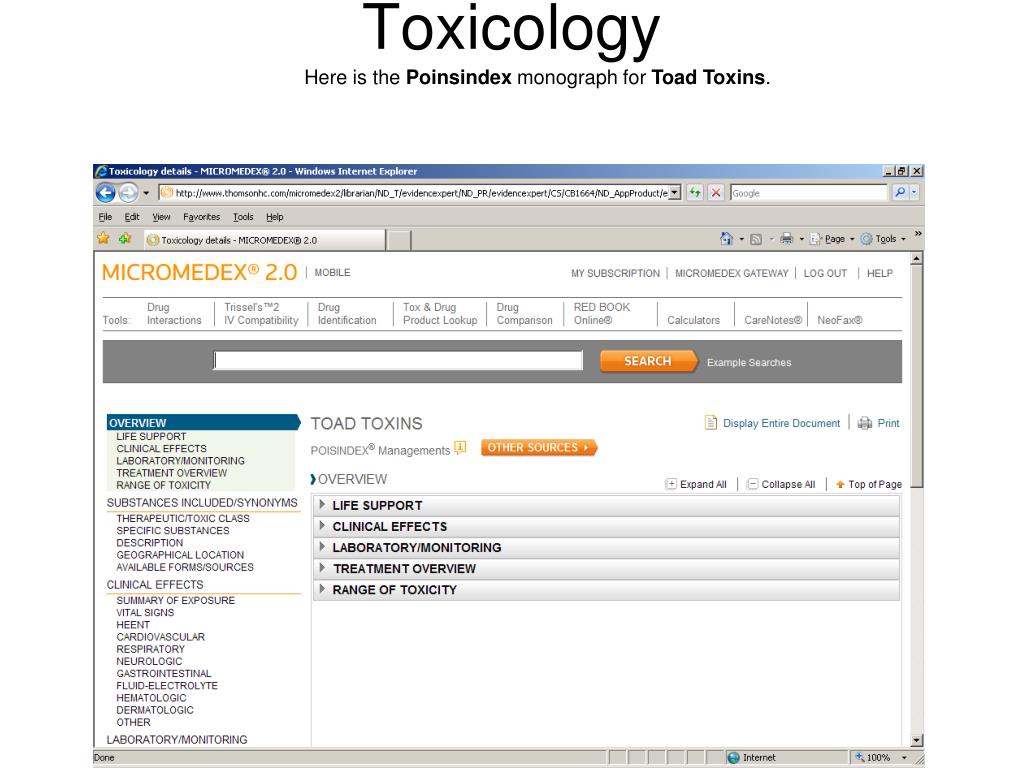Click the LOG OUT link

point(825,274)
